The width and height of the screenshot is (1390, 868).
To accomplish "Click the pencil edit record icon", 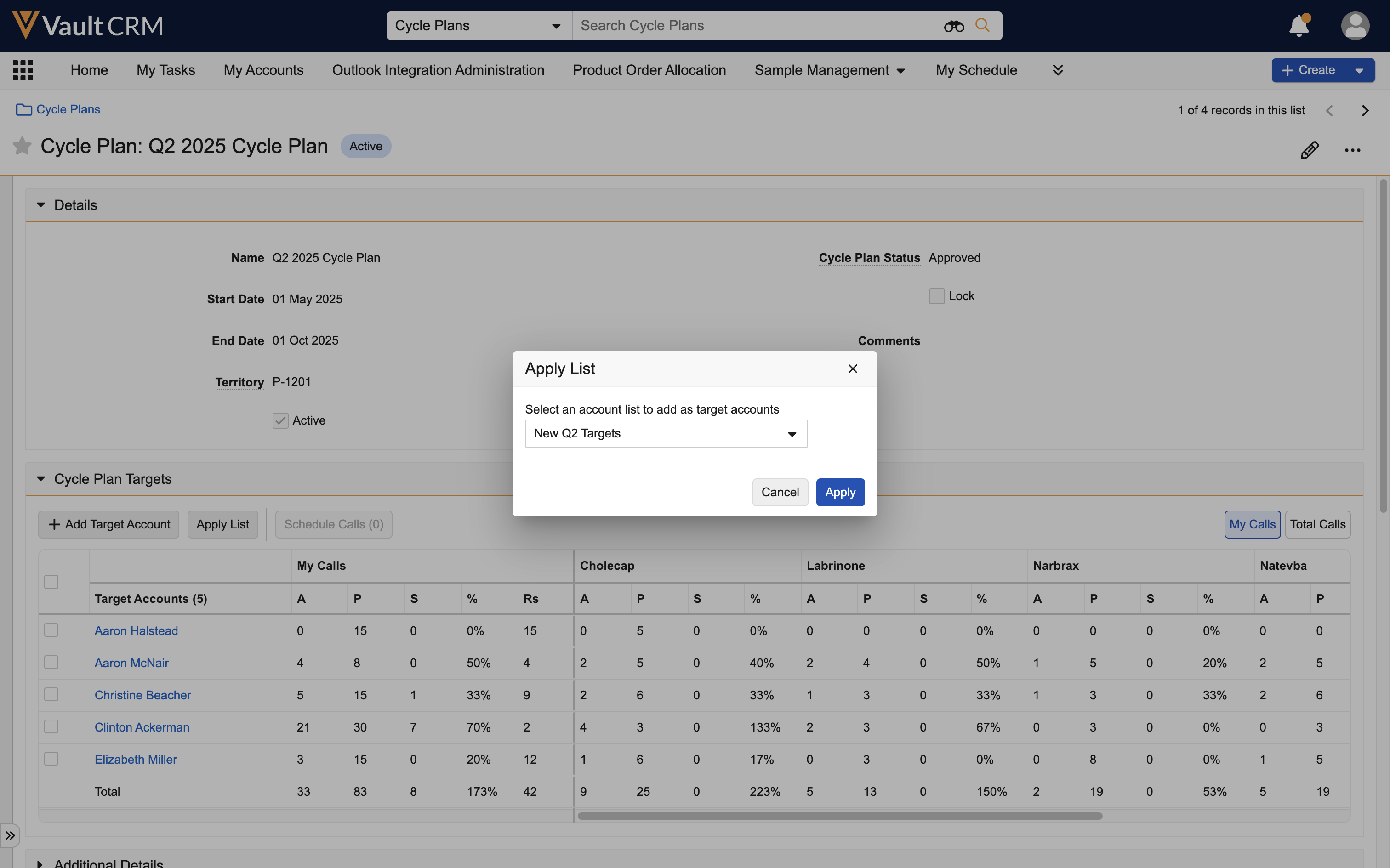I will [x=1309, y=150].
